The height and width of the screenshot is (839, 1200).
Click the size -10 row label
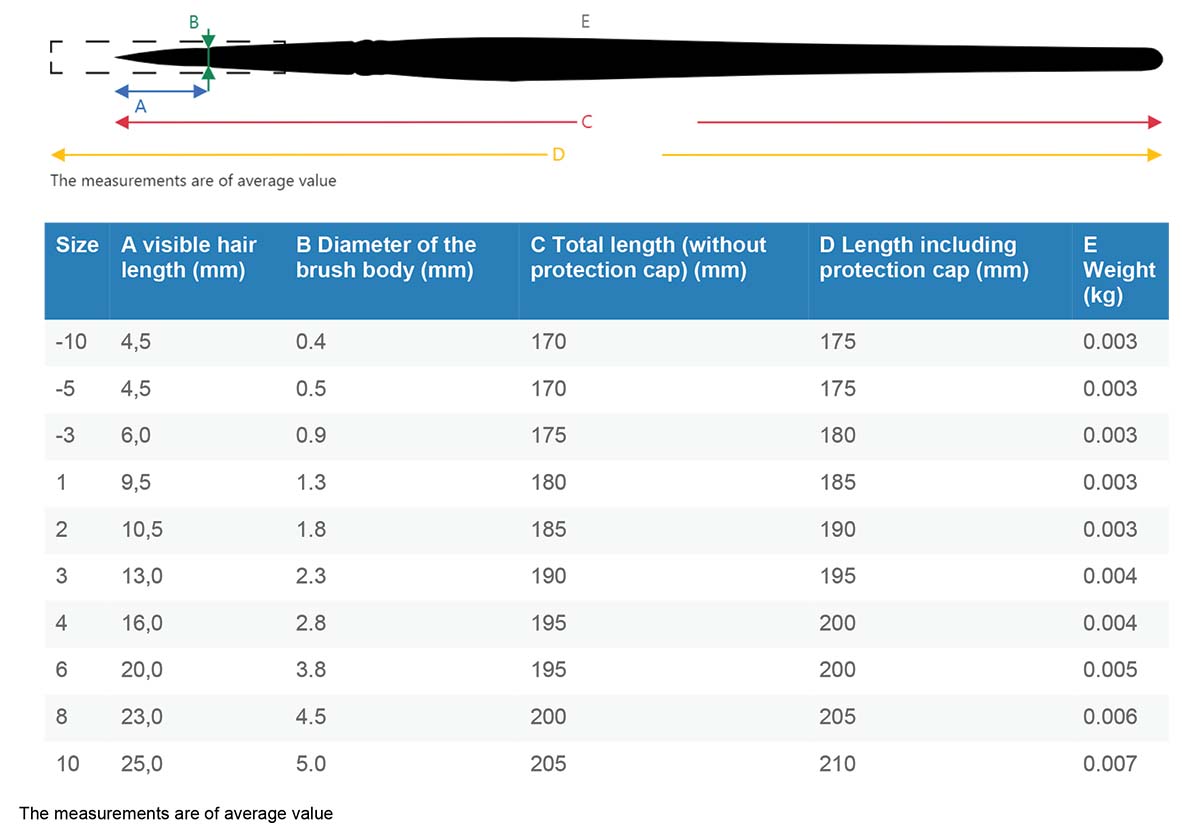coord(71,342)
